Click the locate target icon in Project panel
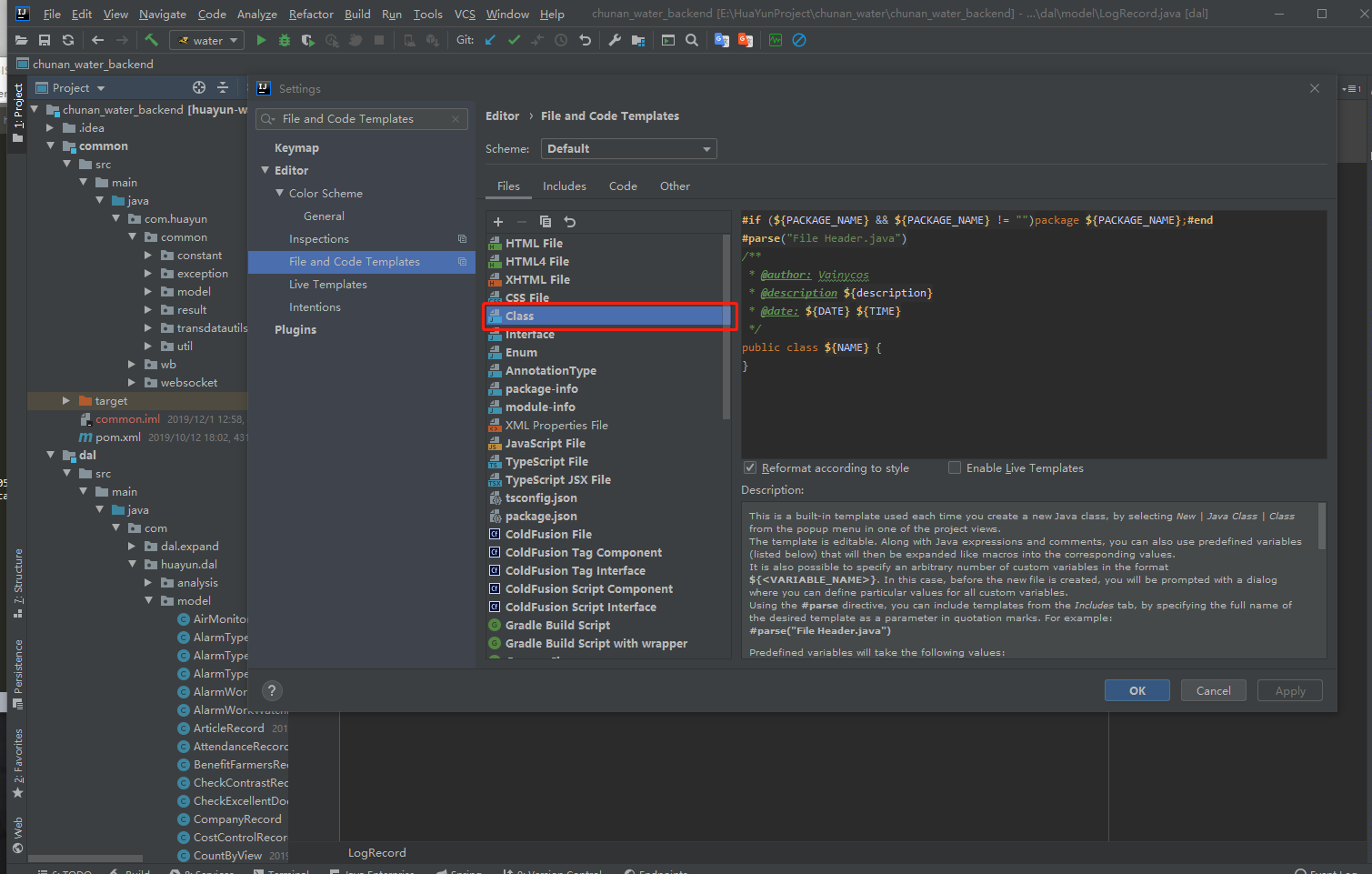 199,87
